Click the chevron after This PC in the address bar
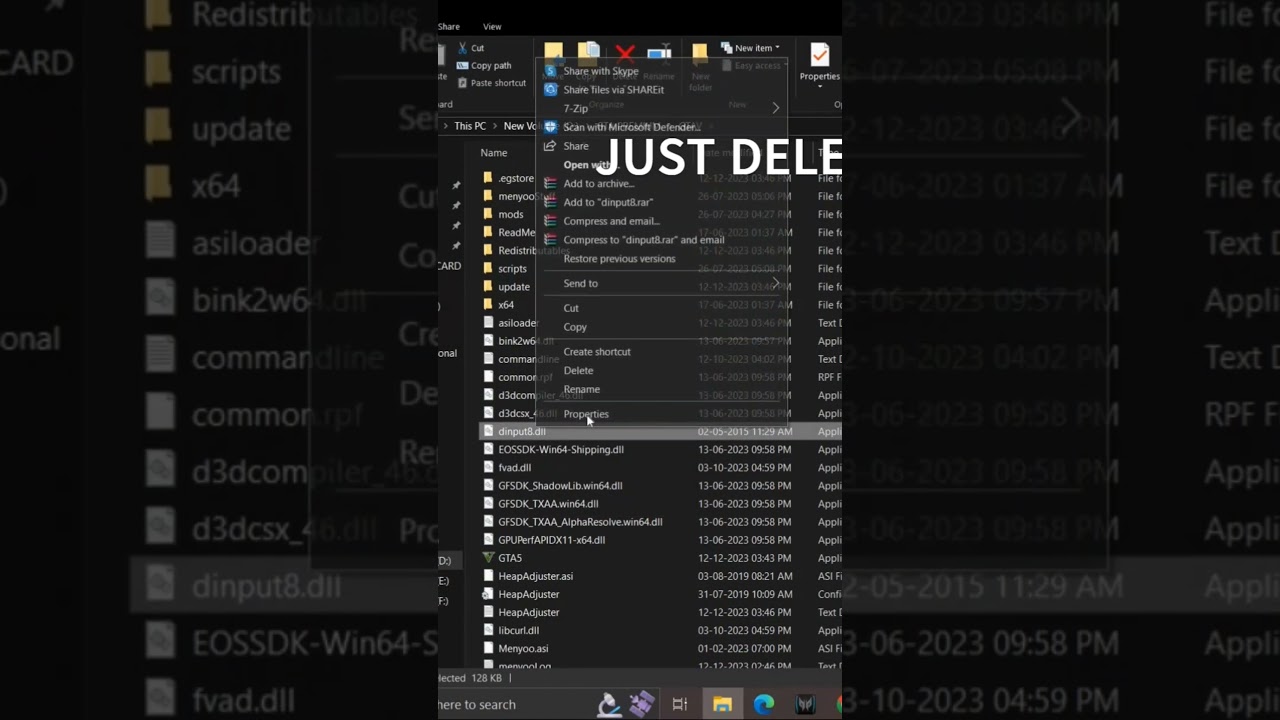The height and width of the screenshot is (720, 1280). [x=494, y=126]
